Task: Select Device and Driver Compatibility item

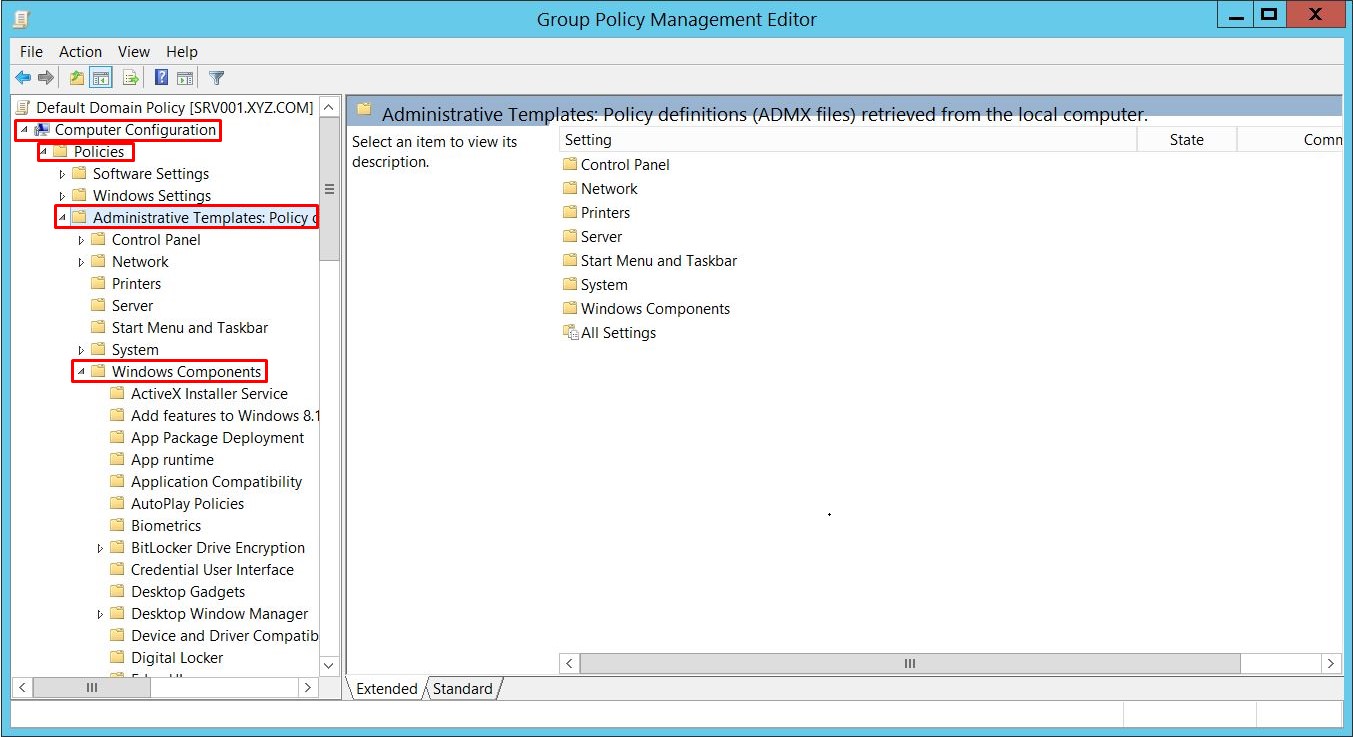Action: point(224,636)
